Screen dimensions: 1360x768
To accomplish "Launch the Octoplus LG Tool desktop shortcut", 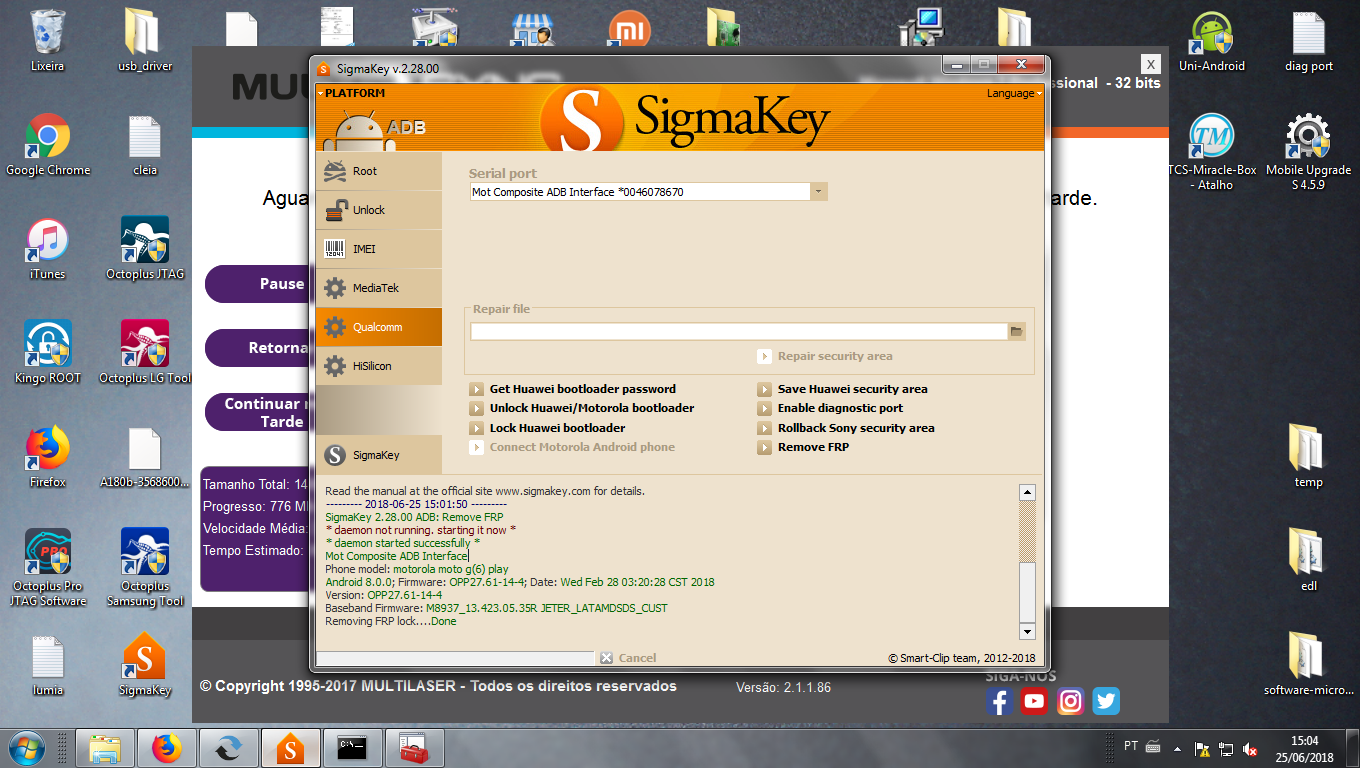I will click(145, 353).
